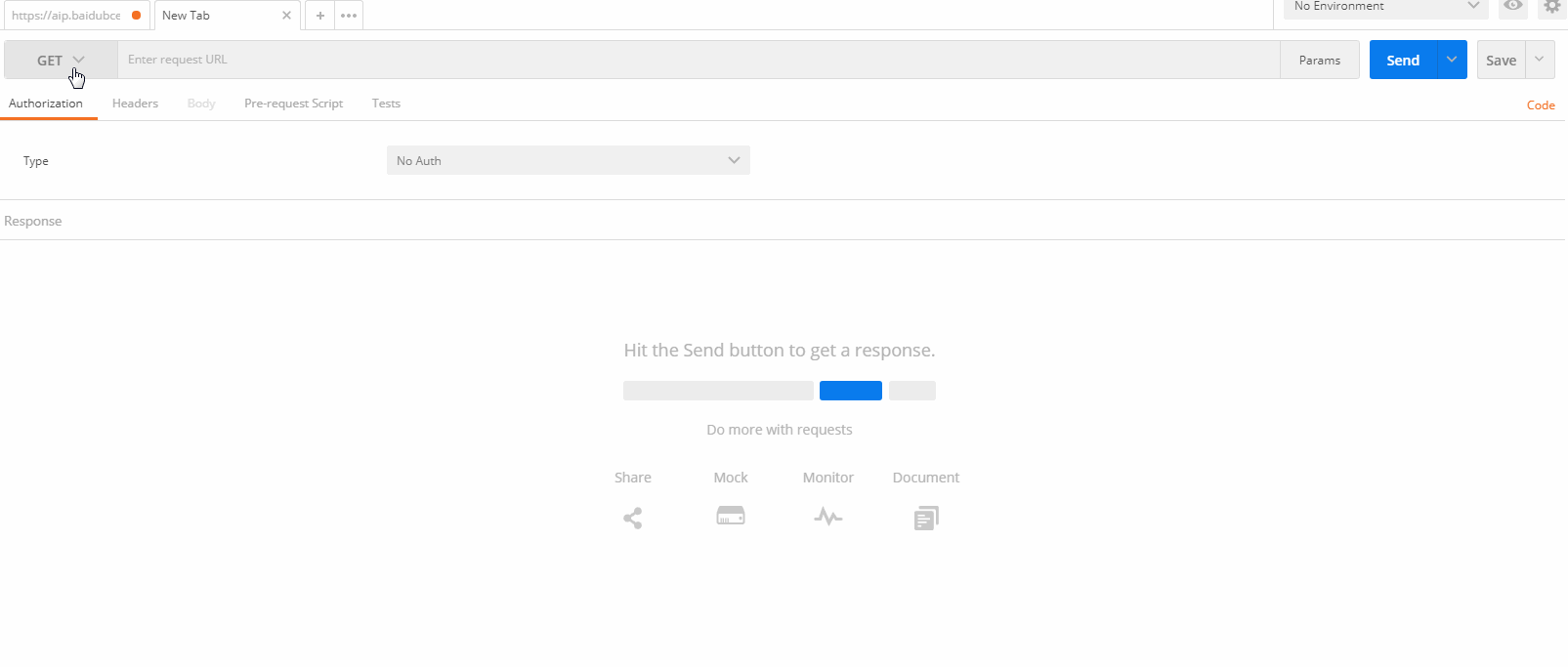Toggle the environment quick look eye icon
Image resolution: width=1568 pixels, height=667 pixels.
[1513, 6]
